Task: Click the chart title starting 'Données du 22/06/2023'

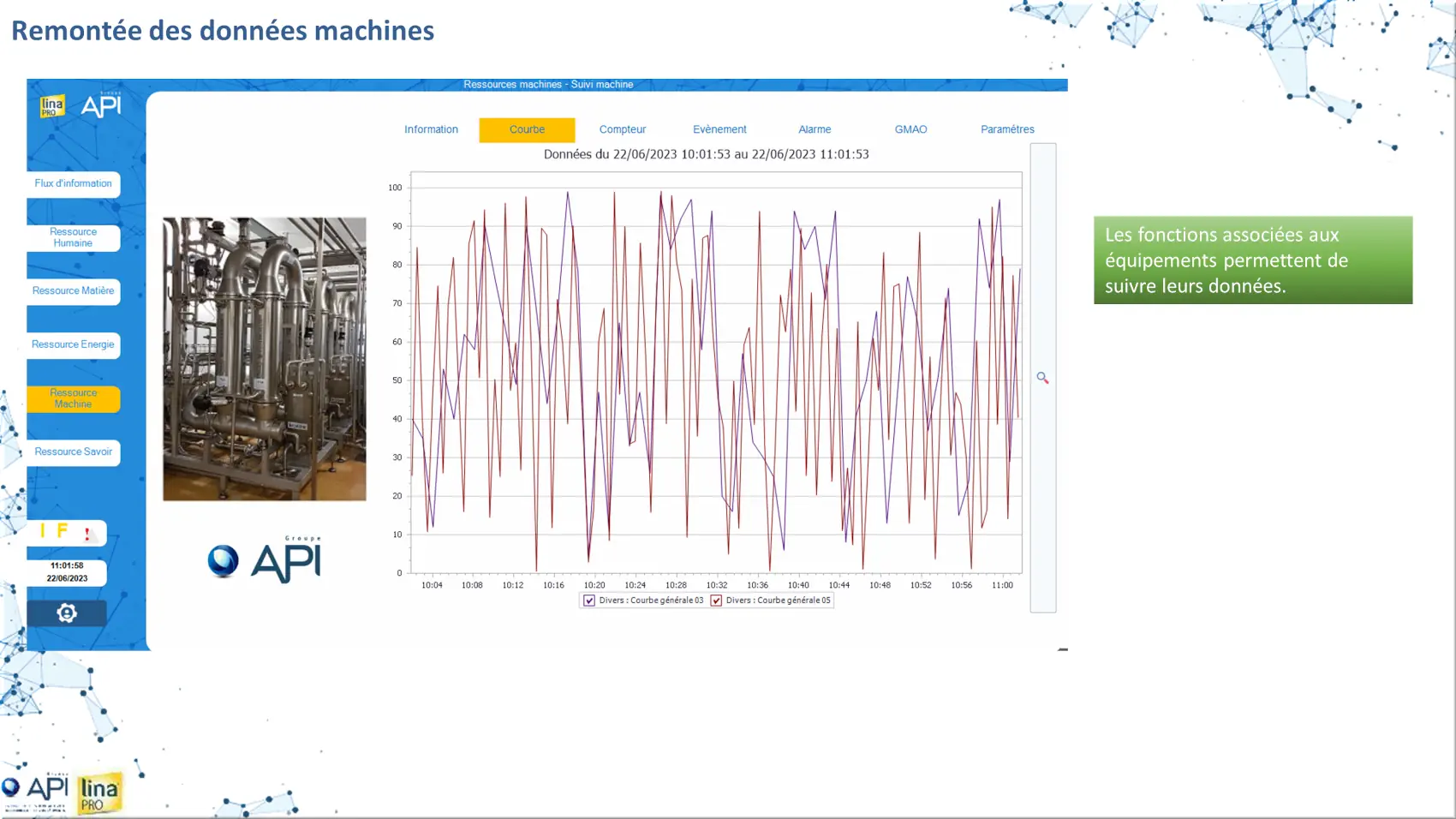Action: pos(707,154)
